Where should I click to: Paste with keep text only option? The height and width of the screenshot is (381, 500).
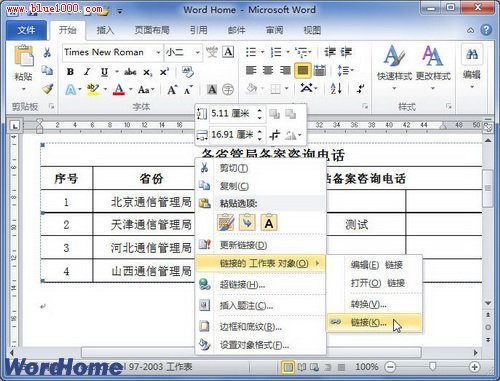[x=269, y=223]
